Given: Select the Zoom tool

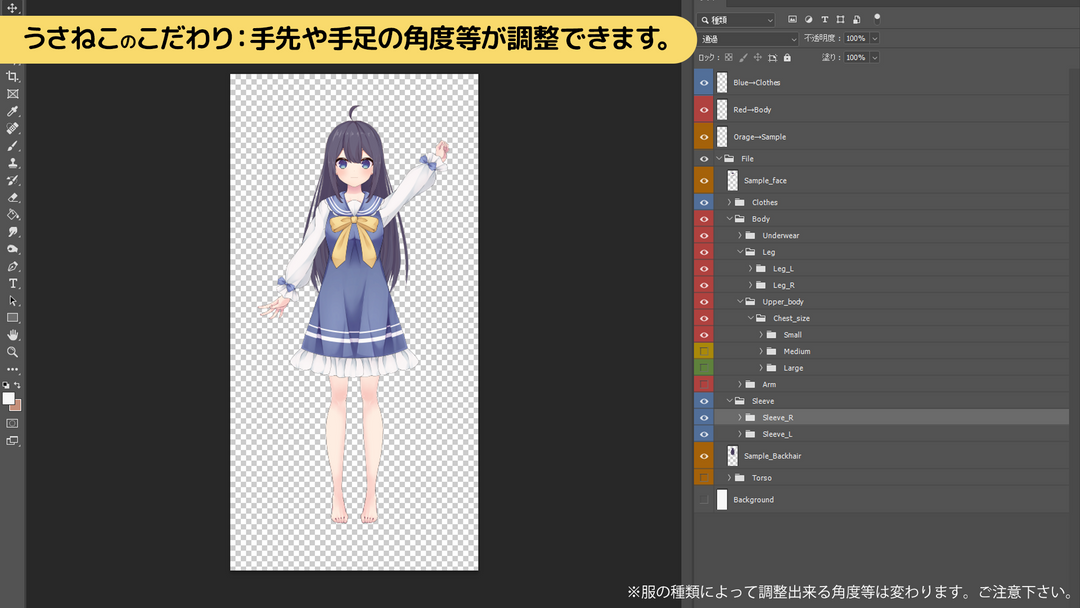Looking at the screenshot, I should [x=13, y=353].
